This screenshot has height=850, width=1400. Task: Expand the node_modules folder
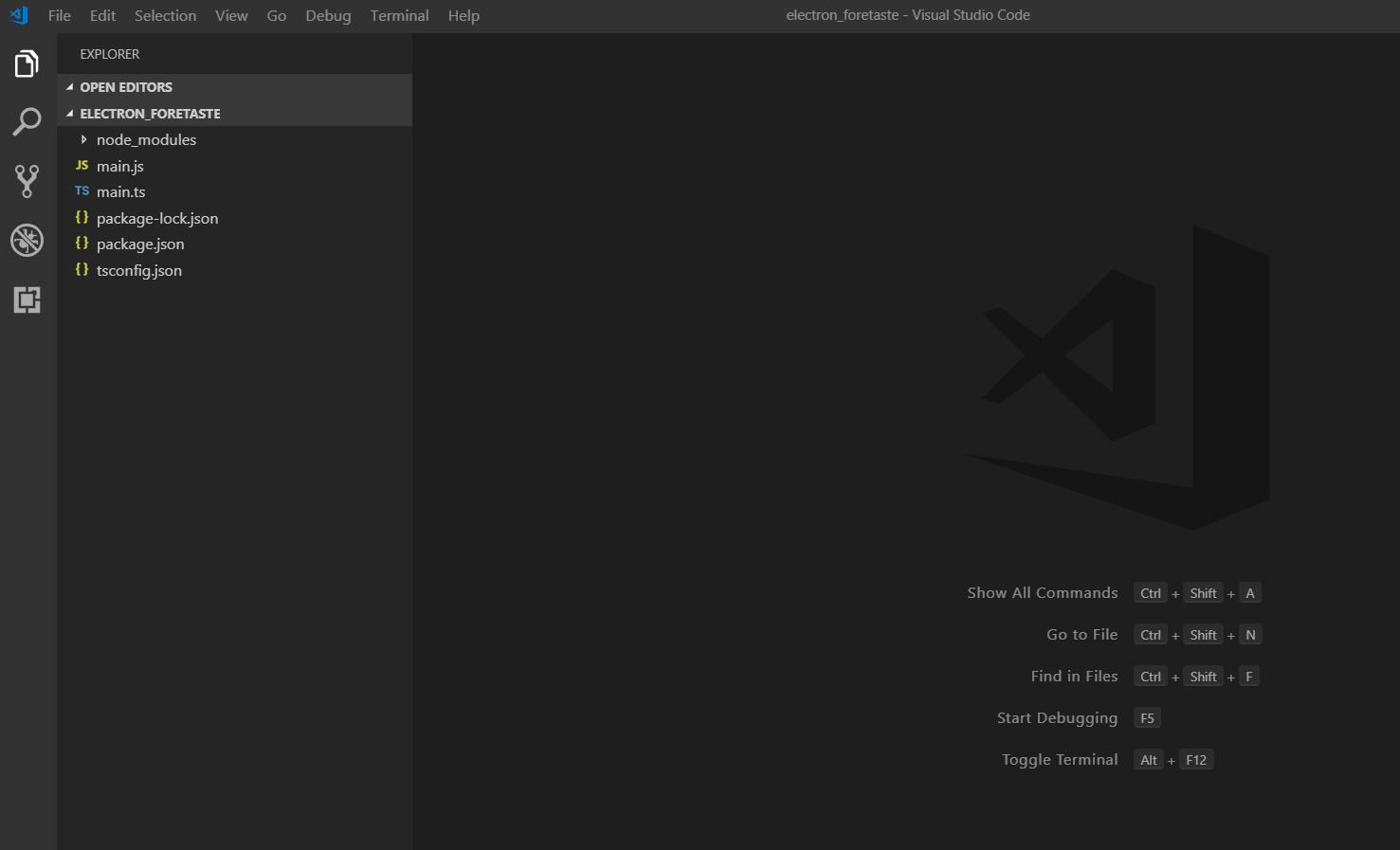click(83, 139)
